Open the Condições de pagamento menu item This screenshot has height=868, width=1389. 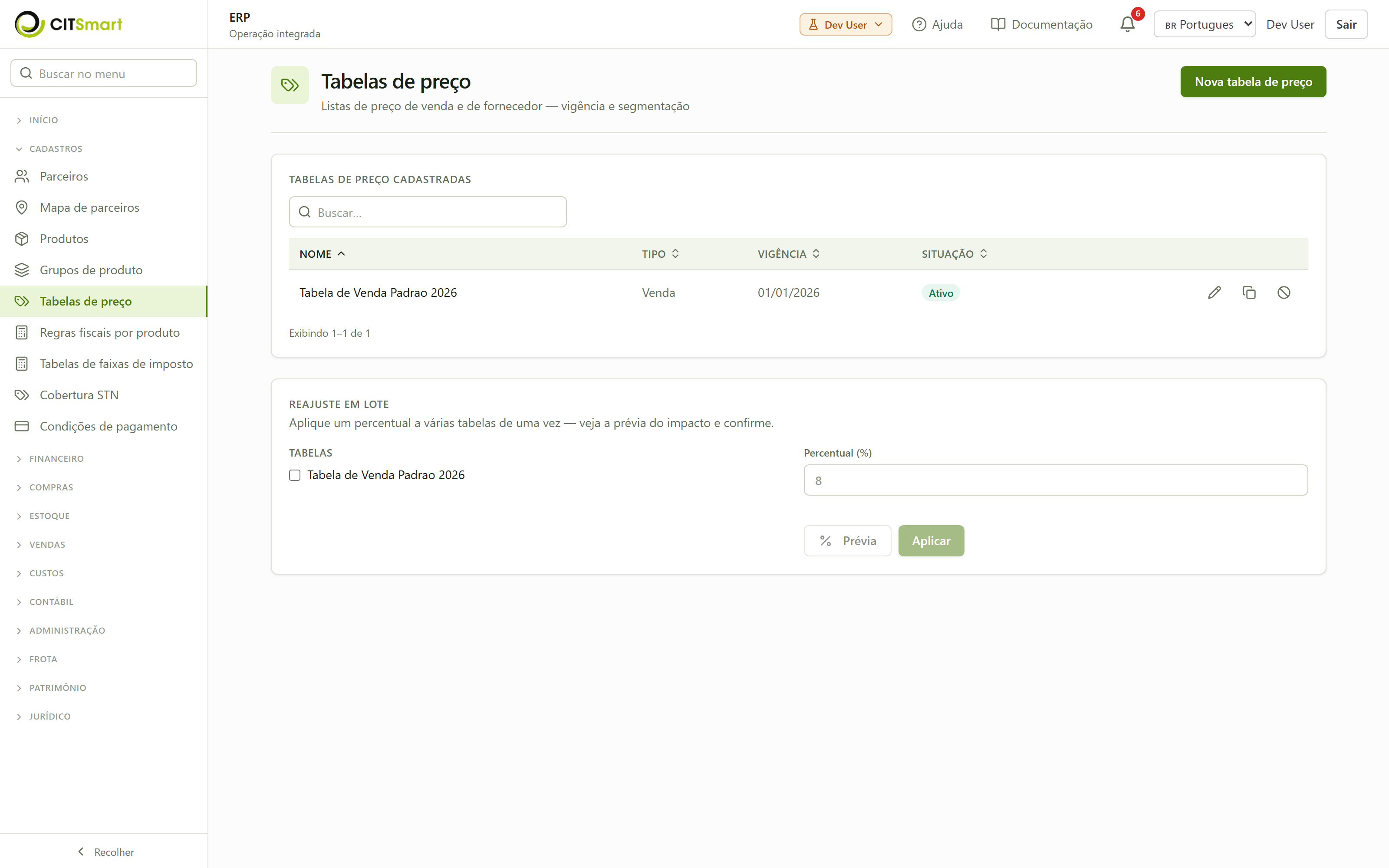pyautogui.click(x=103, y=426)
